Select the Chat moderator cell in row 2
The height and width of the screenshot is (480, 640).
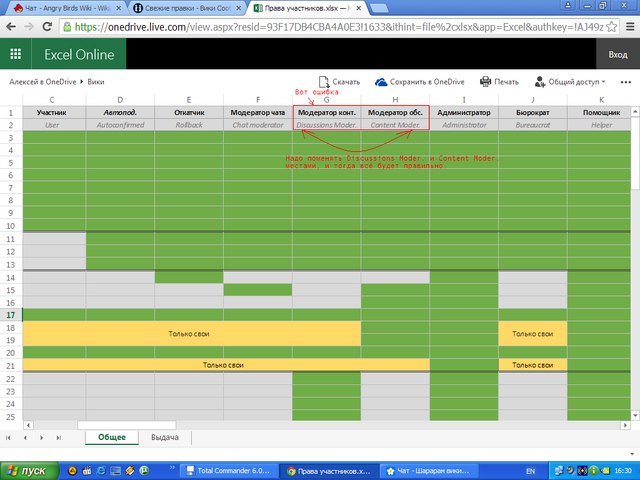tap(258, 125)
